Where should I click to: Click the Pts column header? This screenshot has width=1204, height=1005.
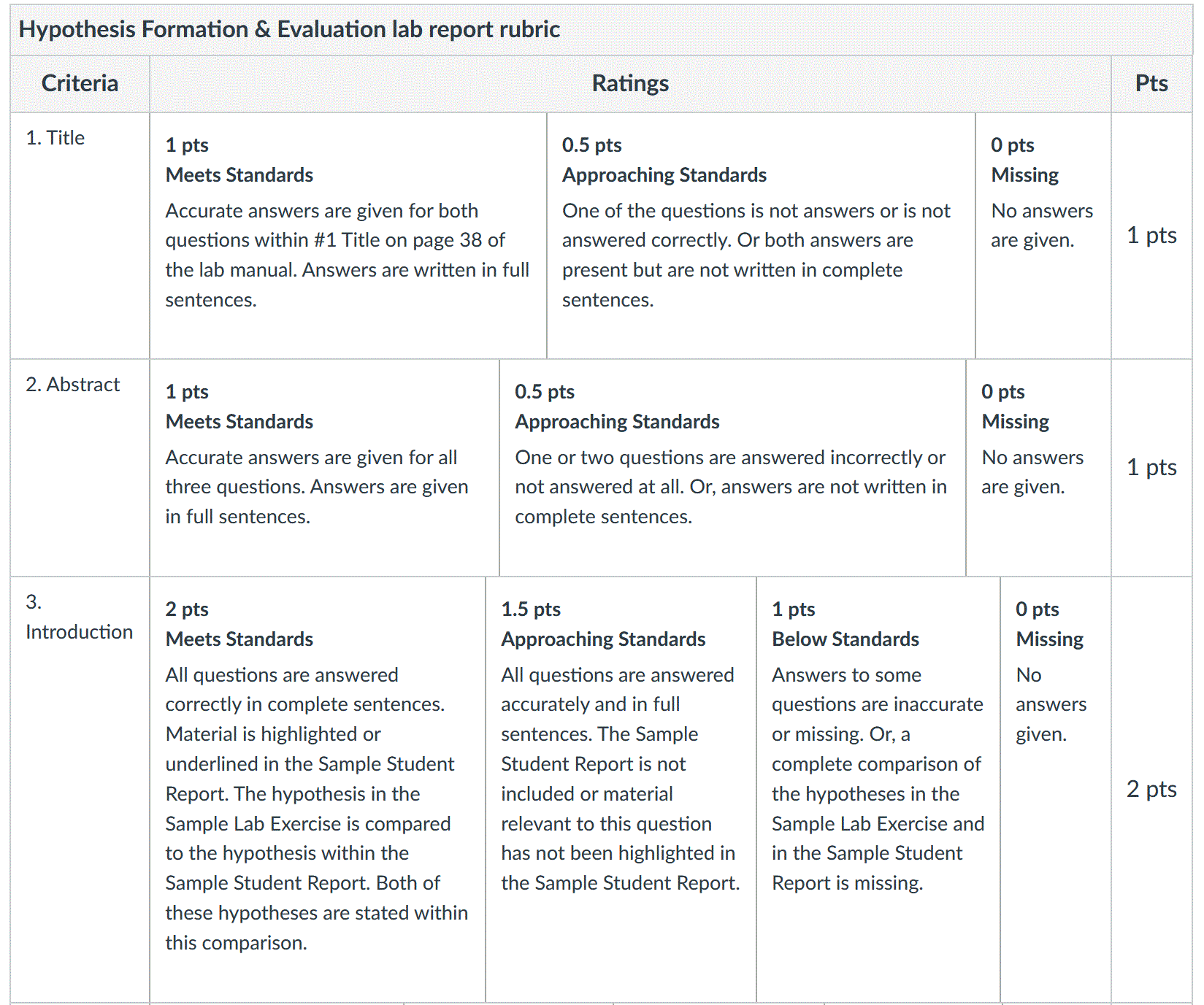pyautogui.click(x=1151, y=83)
